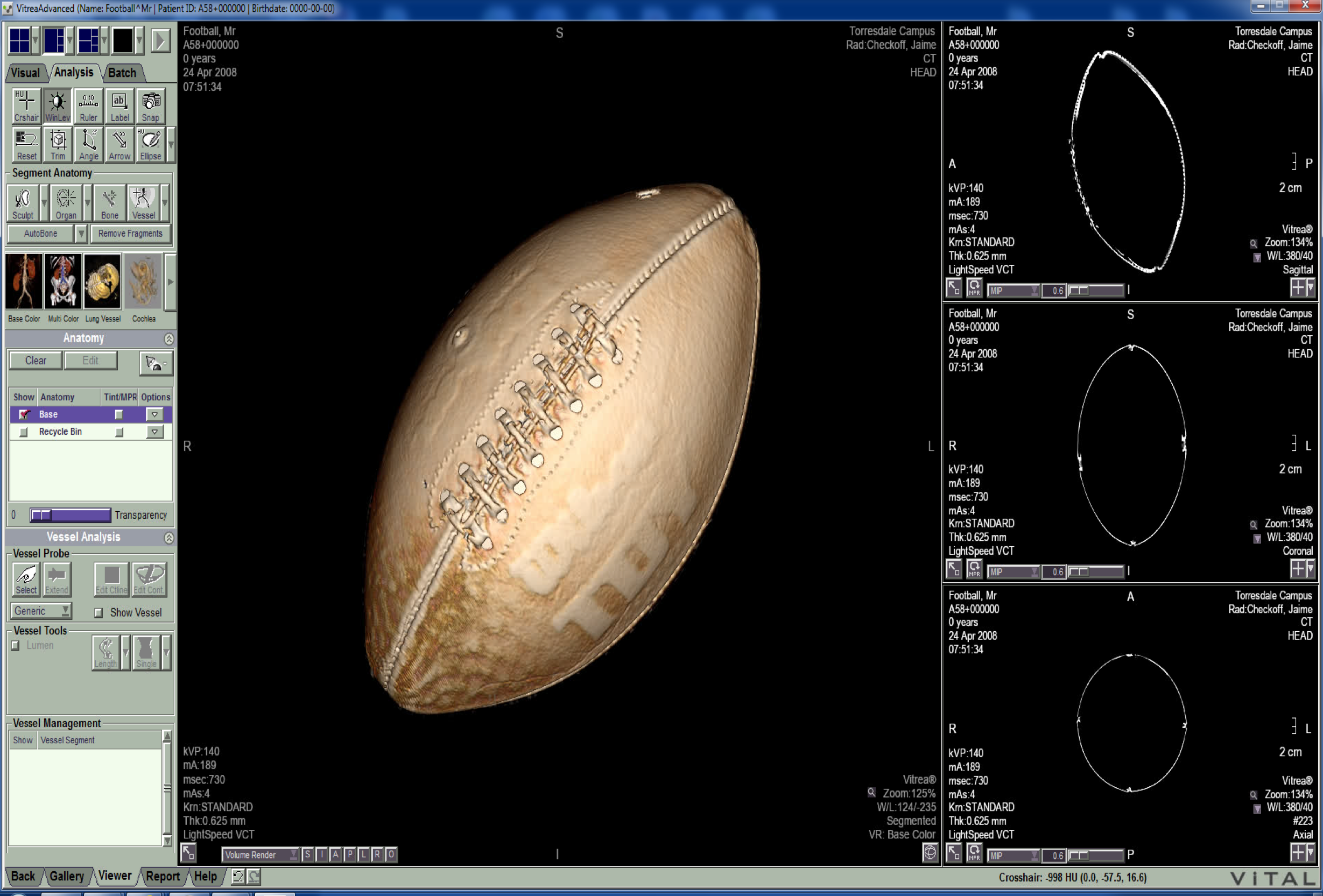The height and width of the screenshot is (896, 1323).
Task: Take a Snap snapshot
Action: click(150, 106)
